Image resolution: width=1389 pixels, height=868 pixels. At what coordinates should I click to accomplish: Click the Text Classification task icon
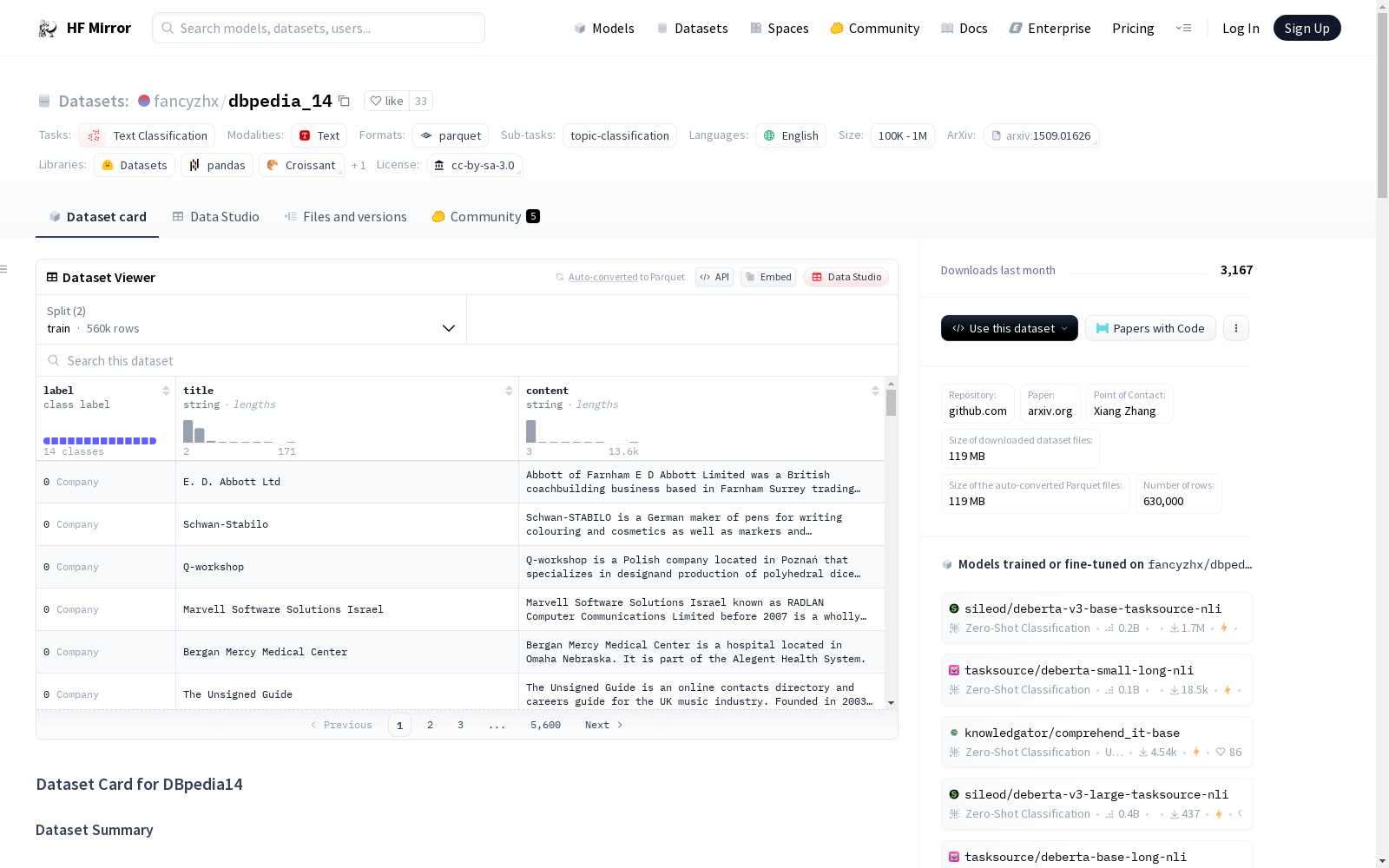[x=94, y=135]
